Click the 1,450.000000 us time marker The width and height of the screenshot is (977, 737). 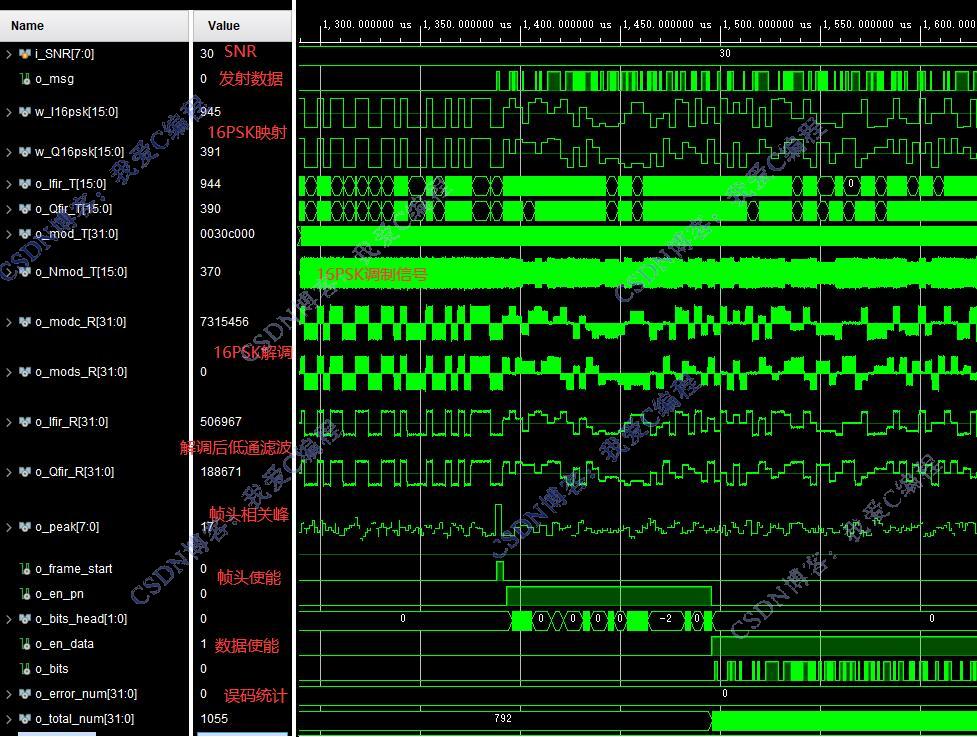pos(667,25)
